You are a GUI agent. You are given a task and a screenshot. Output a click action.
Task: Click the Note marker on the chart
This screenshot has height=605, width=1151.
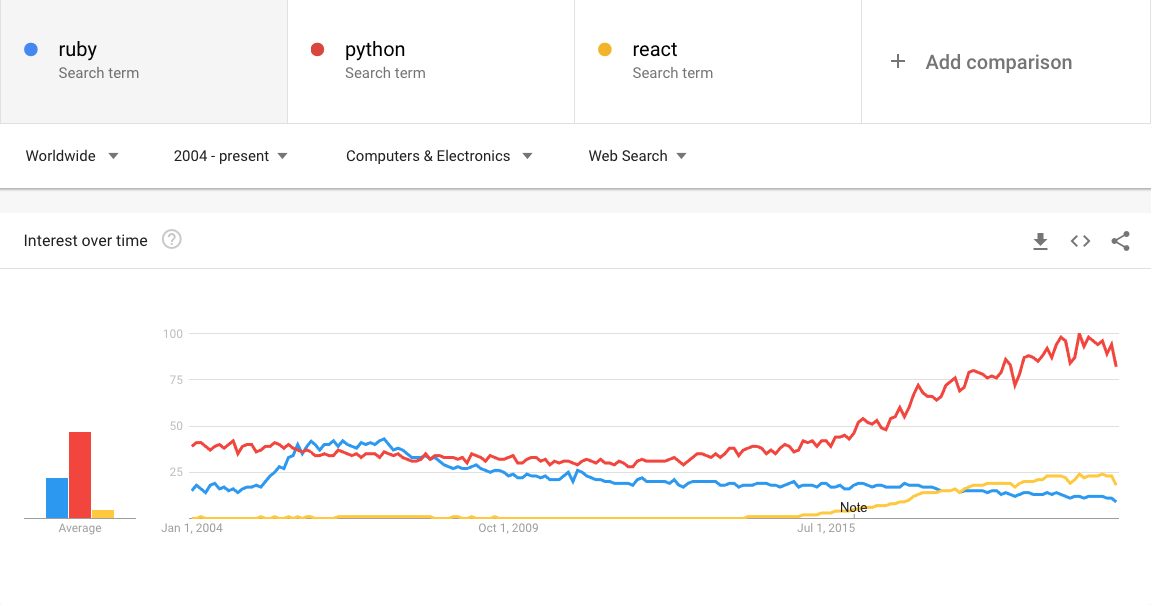(x=854, y=508)
